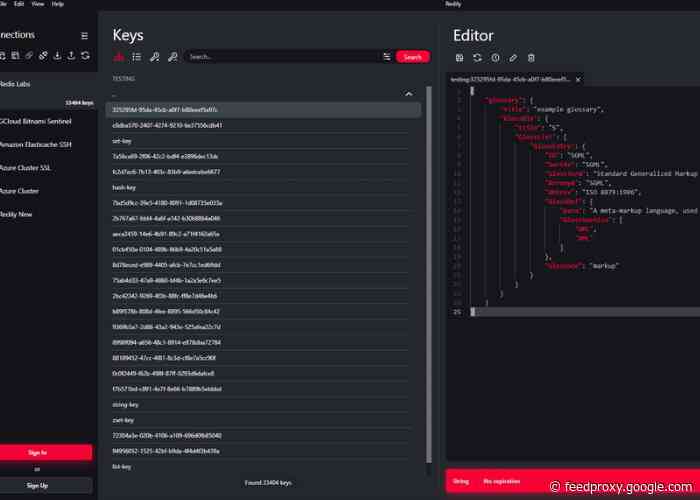Open the Edit menu
Screen dimensions: 700x500
point(19,4)
